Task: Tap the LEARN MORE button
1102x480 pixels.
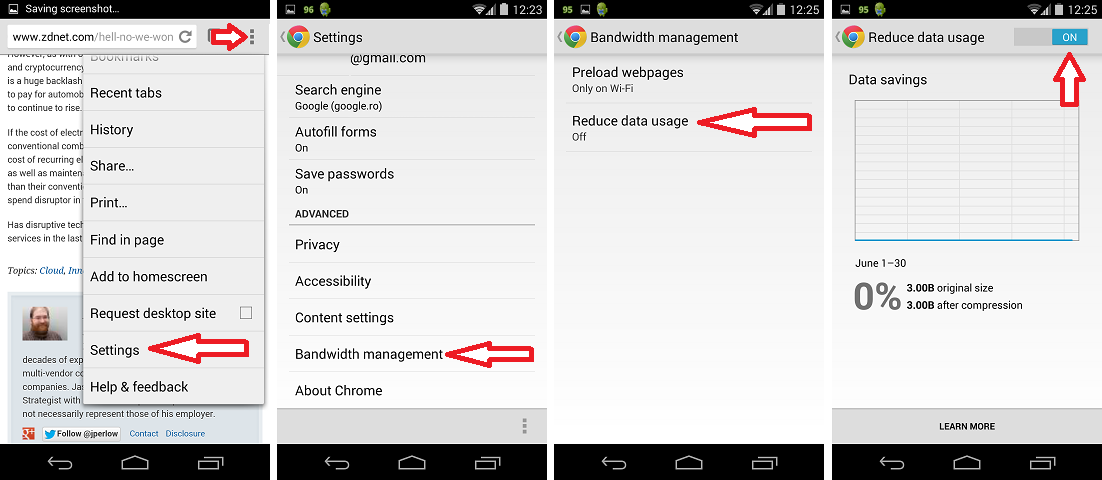Action: (x=967, y=427)
